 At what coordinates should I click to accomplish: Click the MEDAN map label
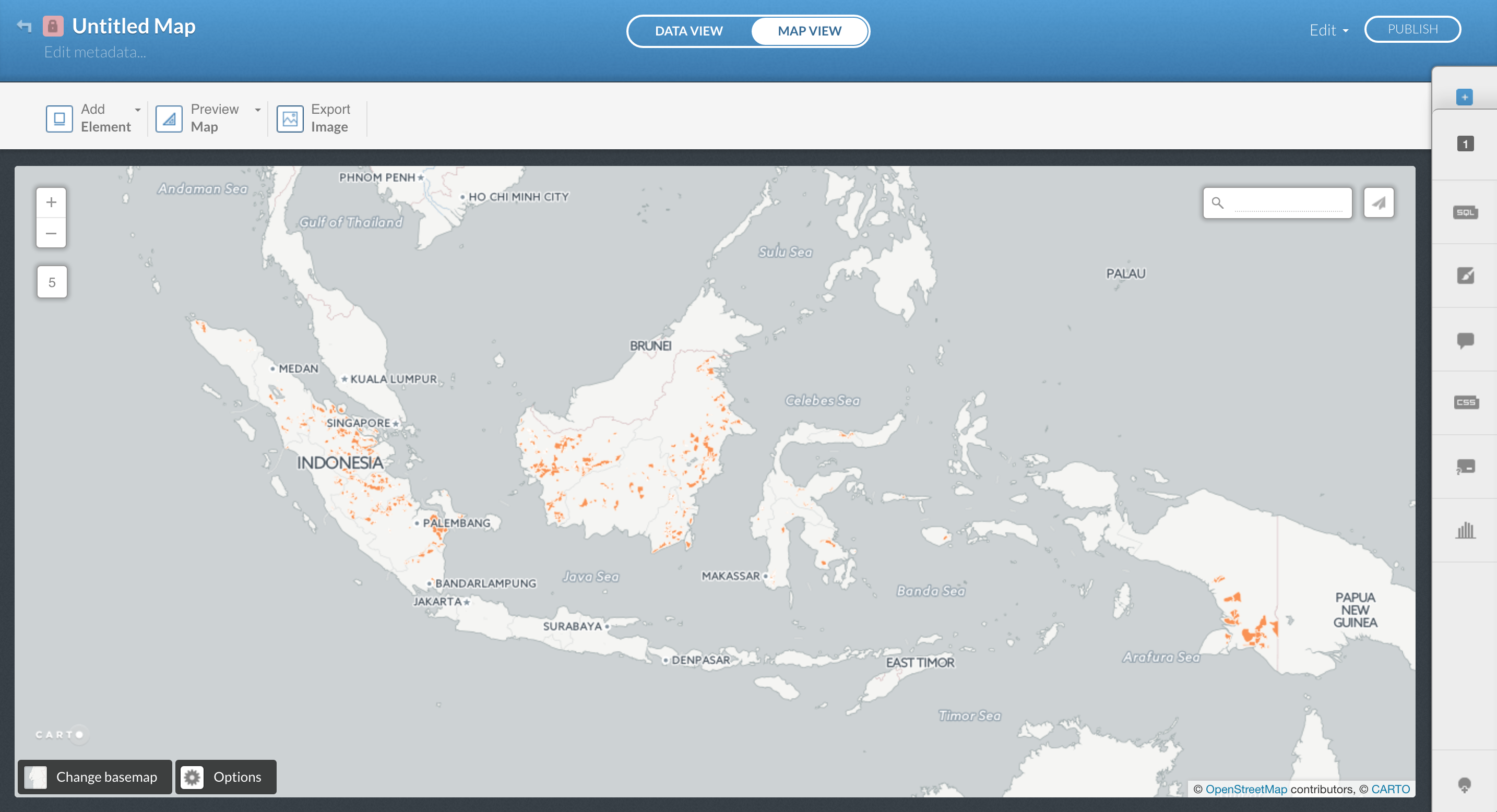click(298, 368)
